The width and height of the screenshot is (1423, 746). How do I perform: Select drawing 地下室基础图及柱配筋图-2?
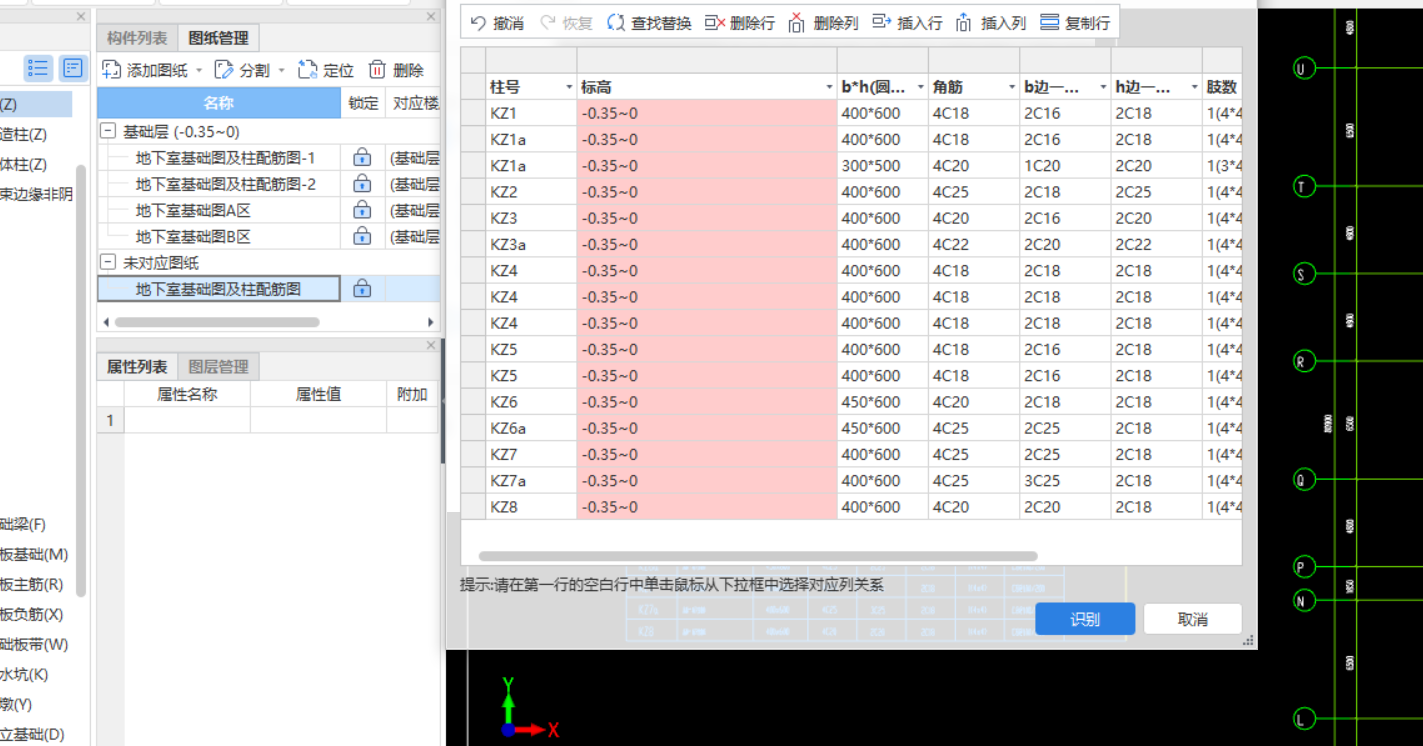click(226, 183)
